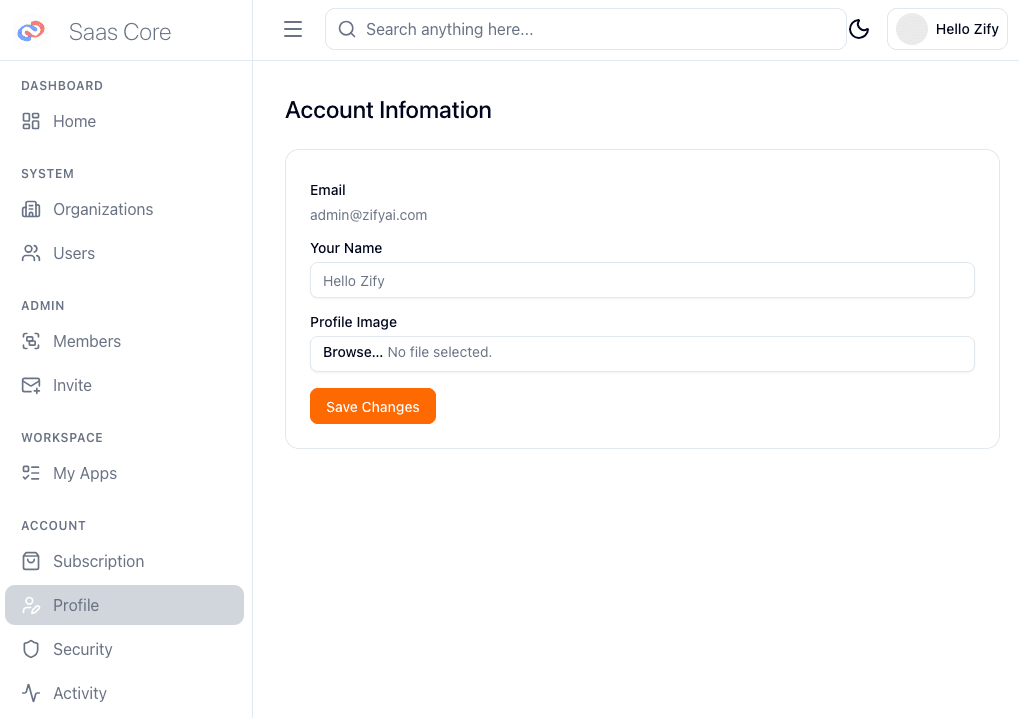The height and width of the screenshot is (718, 1019).
Task: Focus the Your Name text field
Action: 642,280
